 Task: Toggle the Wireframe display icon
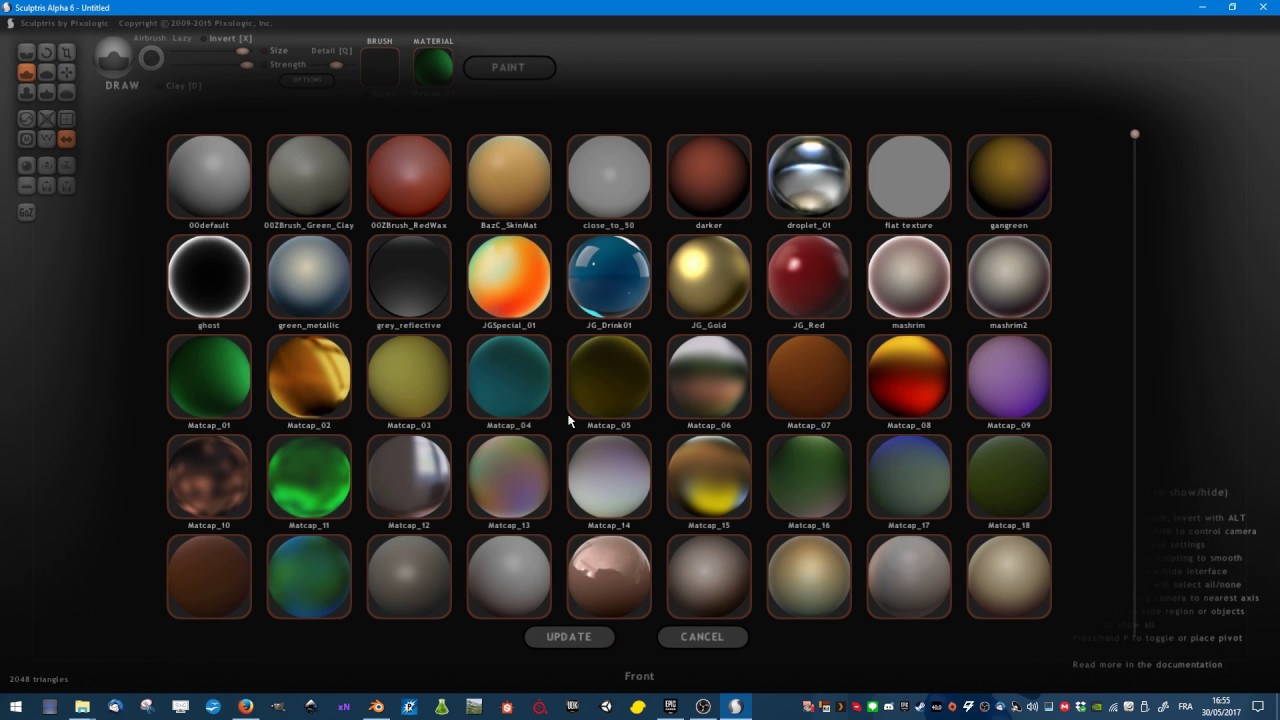click(46, 138)
